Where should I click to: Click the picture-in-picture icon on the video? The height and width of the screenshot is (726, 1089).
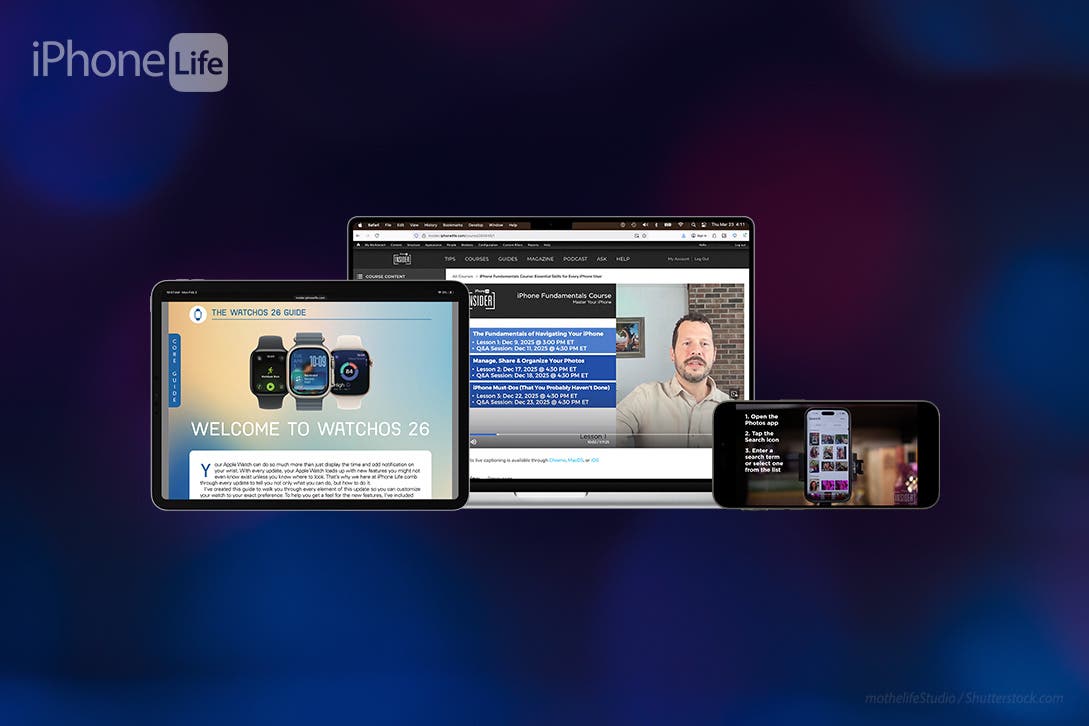point(734,394)
